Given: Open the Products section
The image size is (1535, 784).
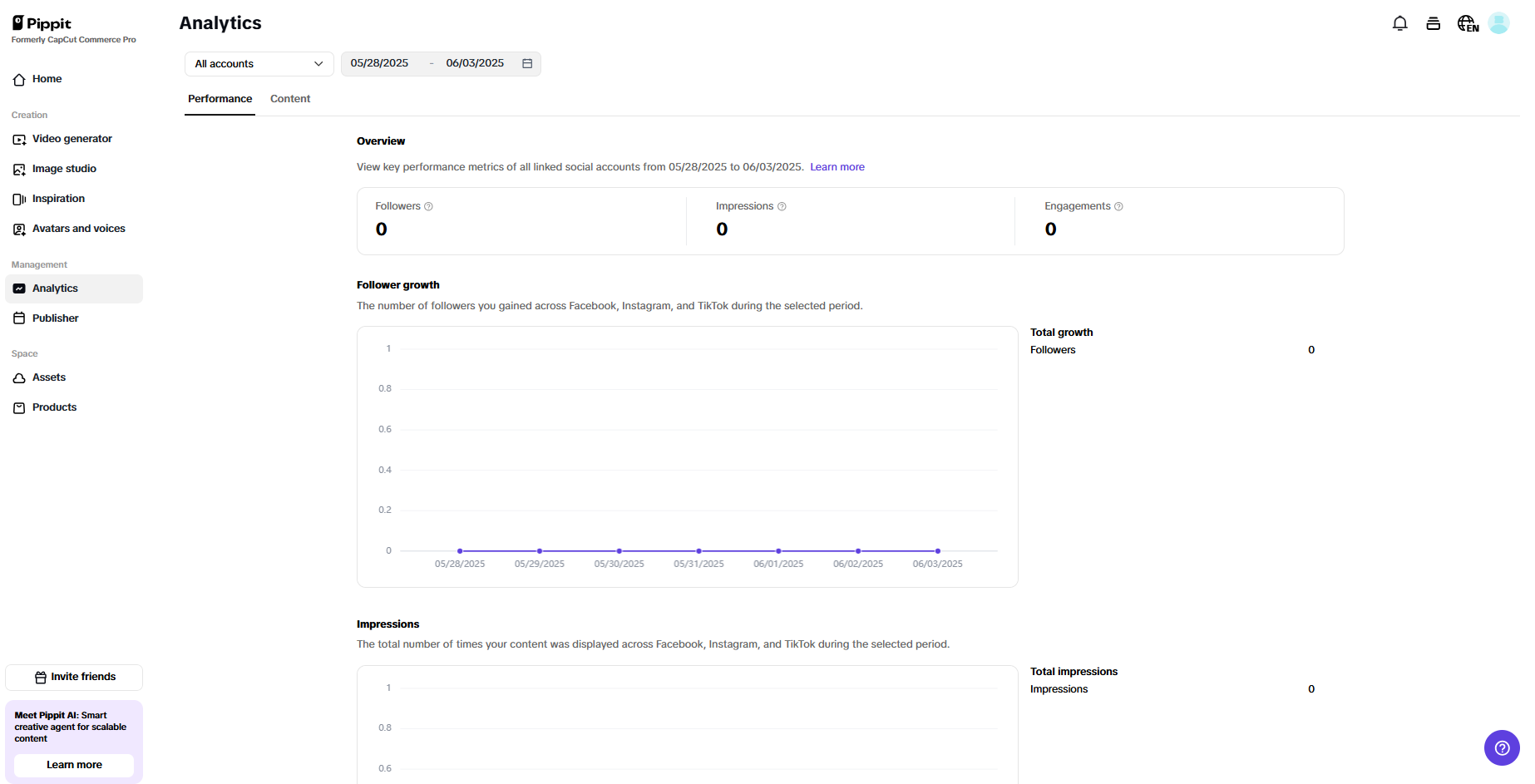Looking at the screenshot, I should [55, 407].
